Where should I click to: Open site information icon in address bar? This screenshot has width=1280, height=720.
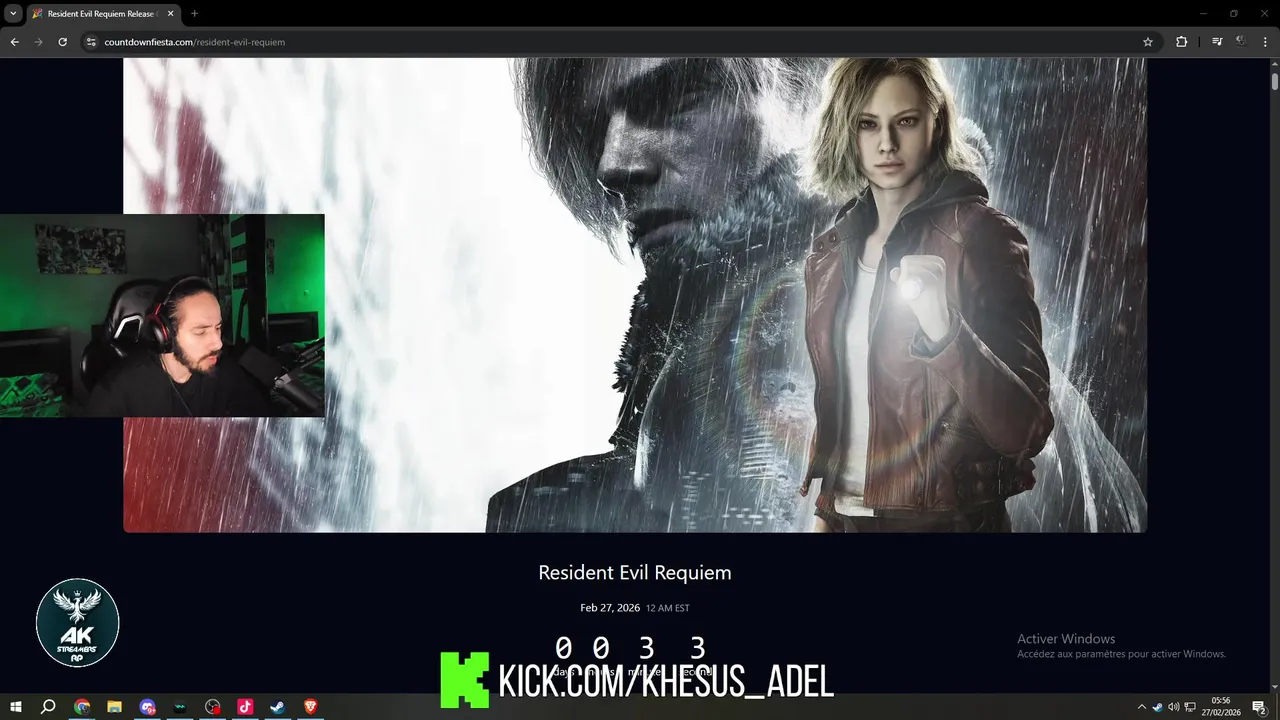90,42
